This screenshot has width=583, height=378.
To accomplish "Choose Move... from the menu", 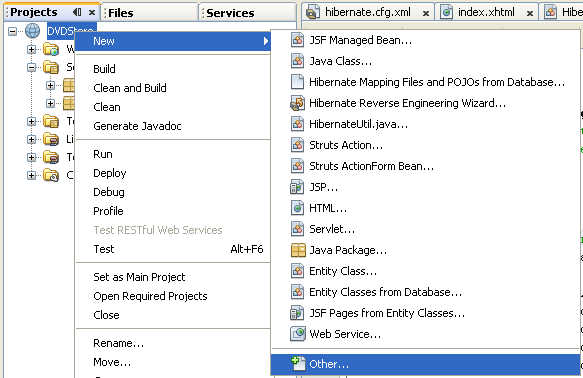I will point(112,362).
